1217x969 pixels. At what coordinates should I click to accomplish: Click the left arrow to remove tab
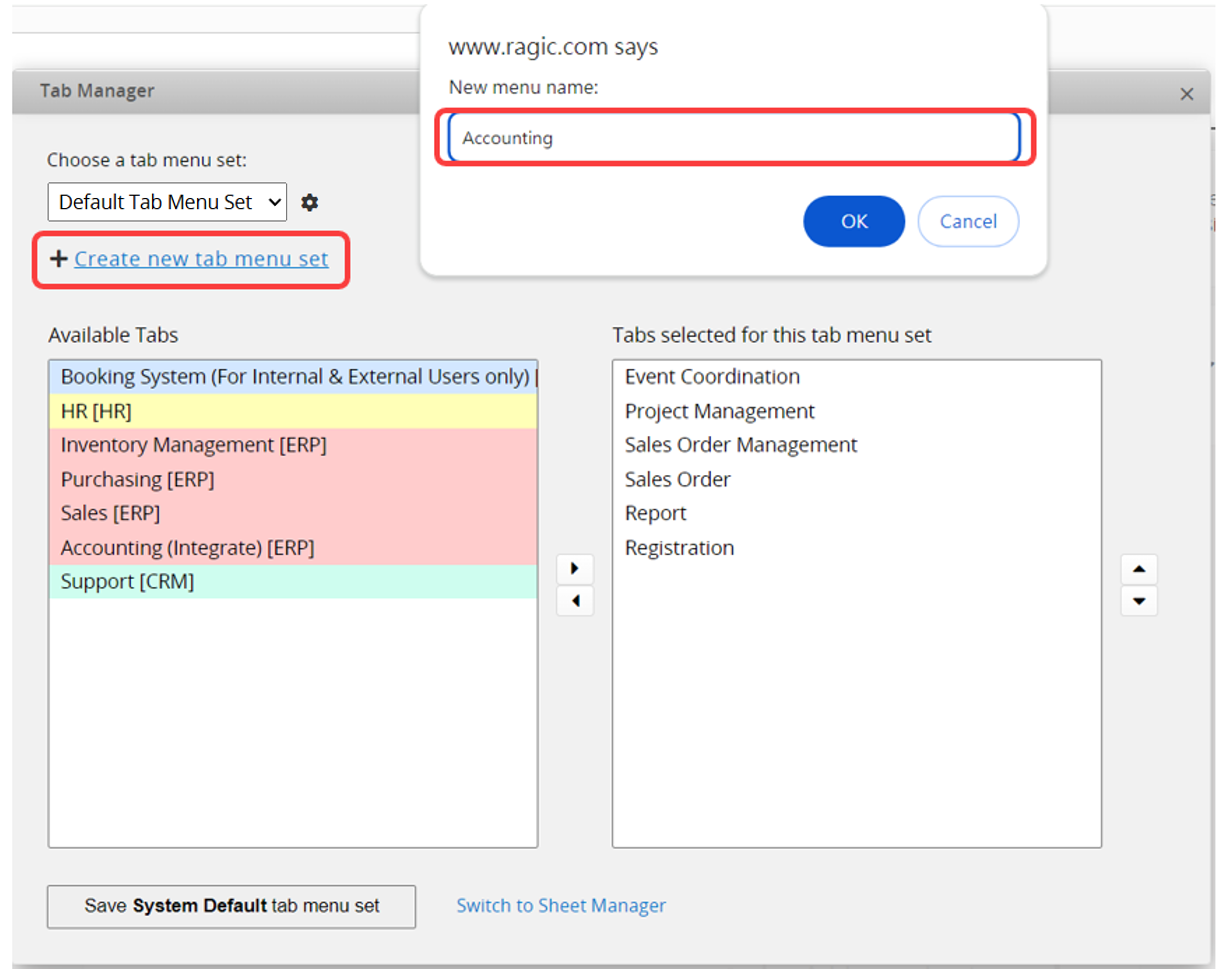574,602
